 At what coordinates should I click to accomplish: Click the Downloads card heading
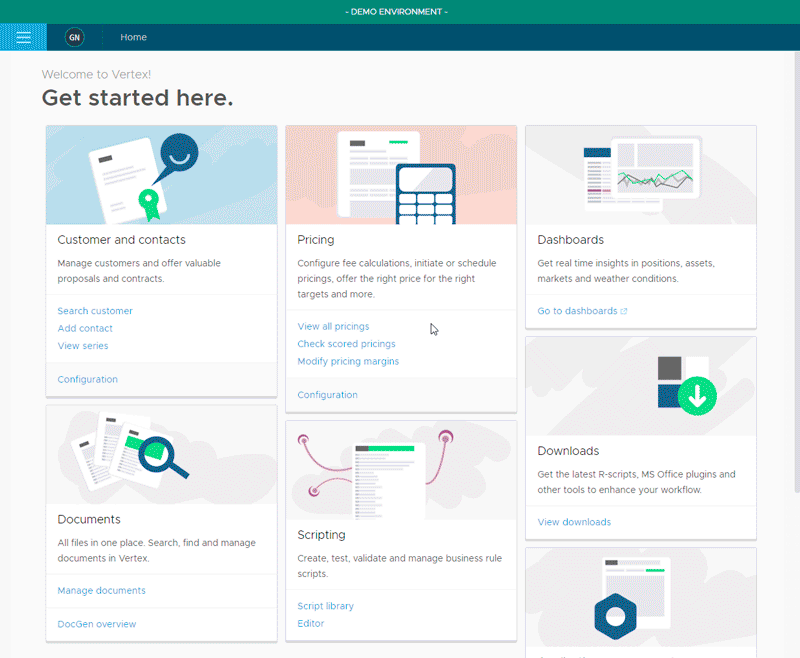pyautogui.click(x=568, y=451)
